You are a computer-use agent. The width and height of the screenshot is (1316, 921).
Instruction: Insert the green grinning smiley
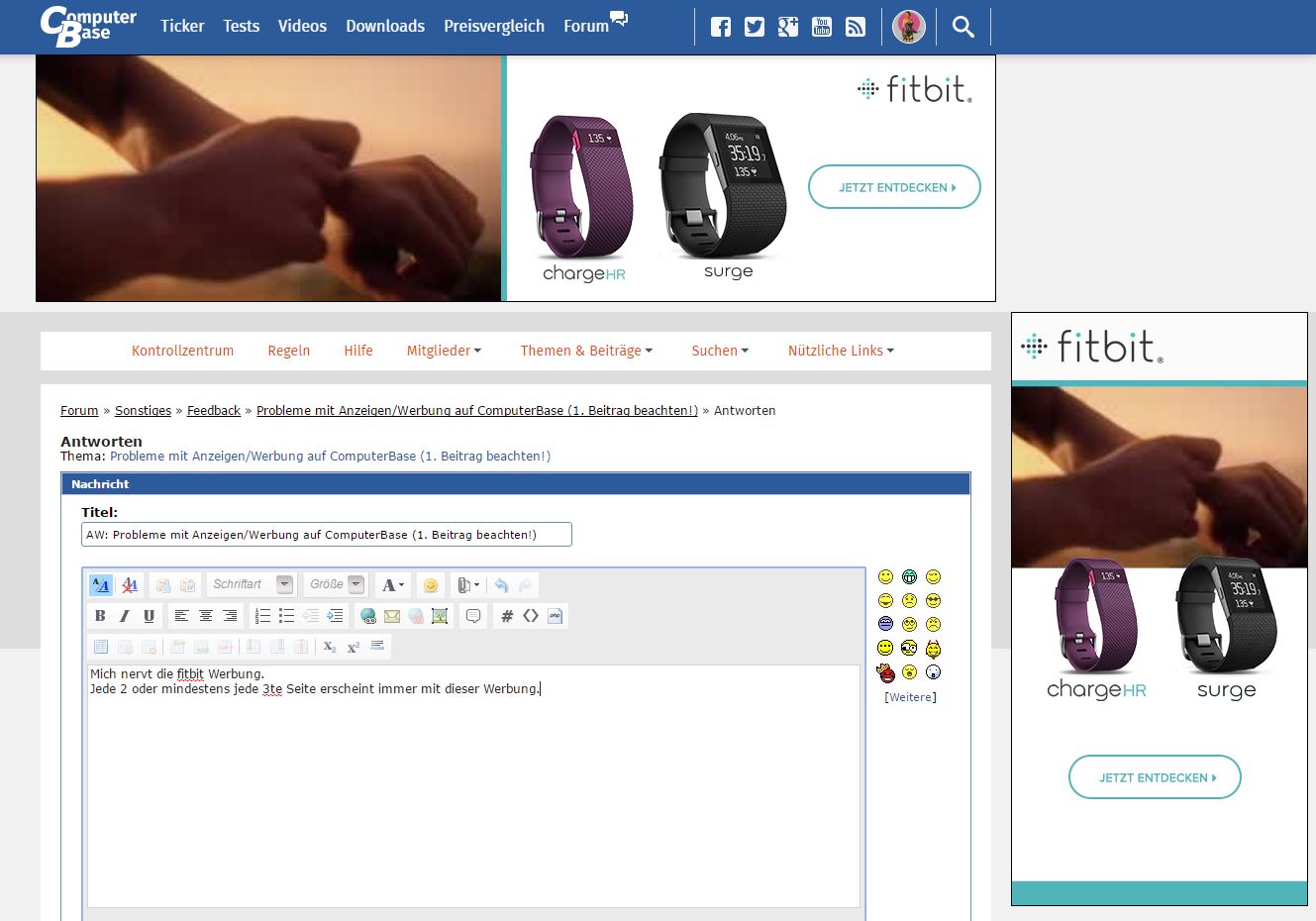tap(909, 576)
